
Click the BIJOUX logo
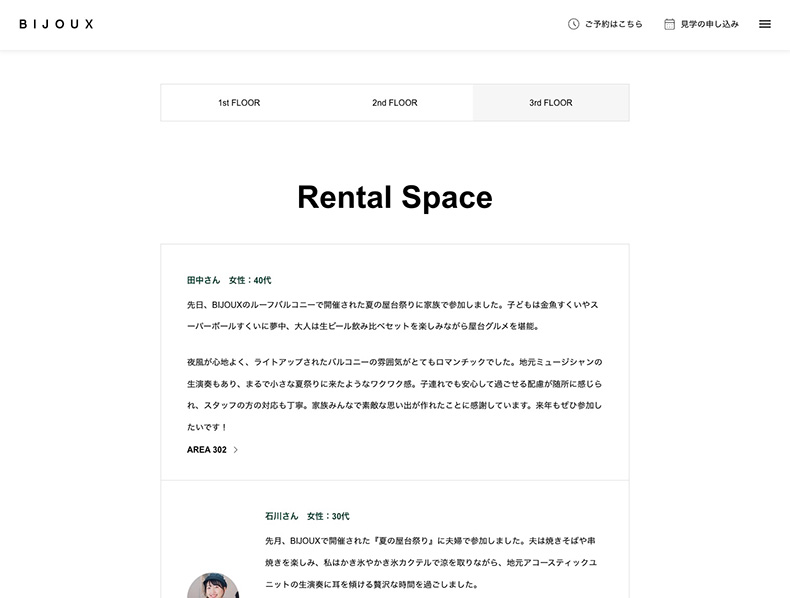56,24
